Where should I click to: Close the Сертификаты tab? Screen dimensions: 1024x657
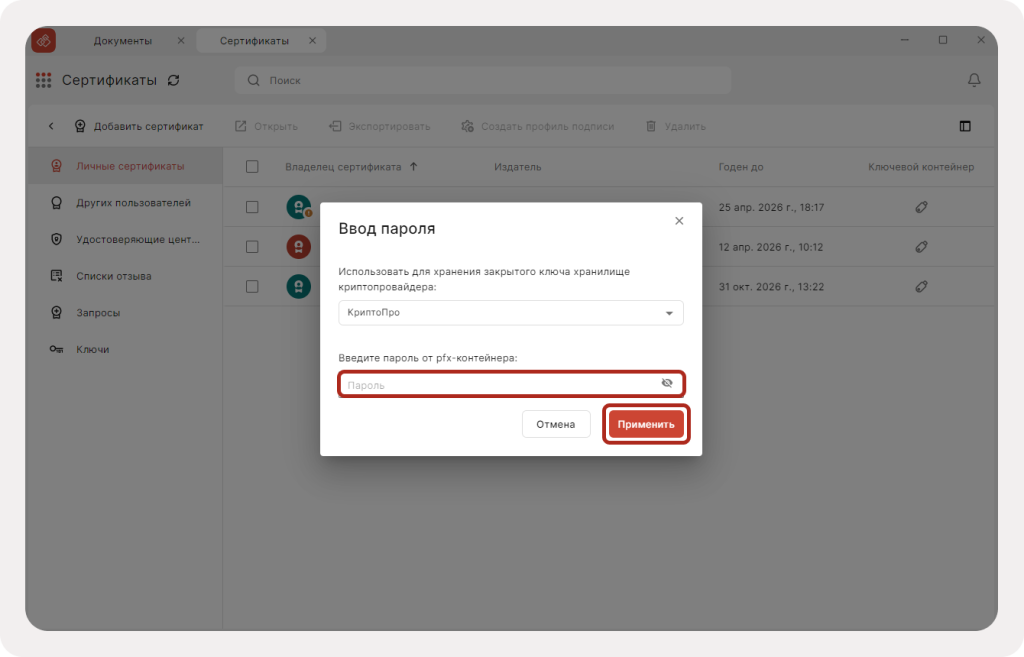[312, 40]
